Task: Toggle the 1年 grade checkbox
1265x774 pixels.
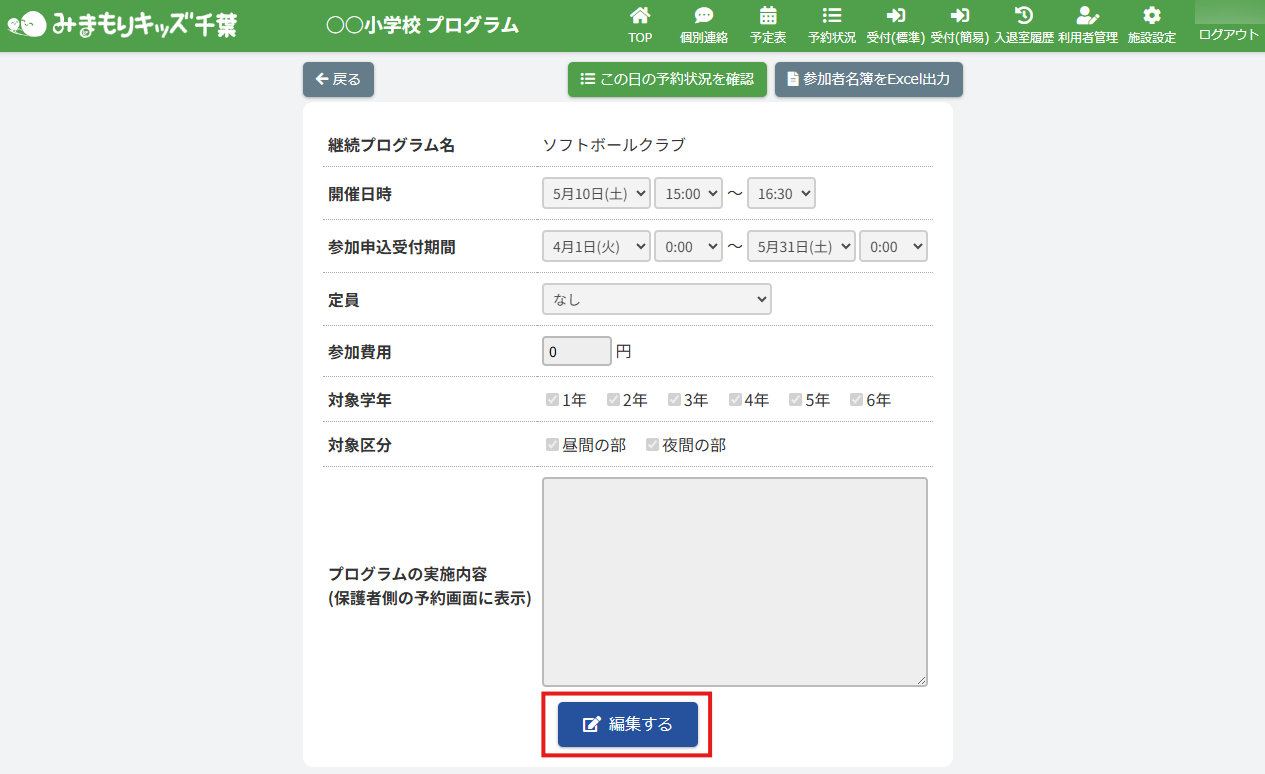Action: point(552,400)
